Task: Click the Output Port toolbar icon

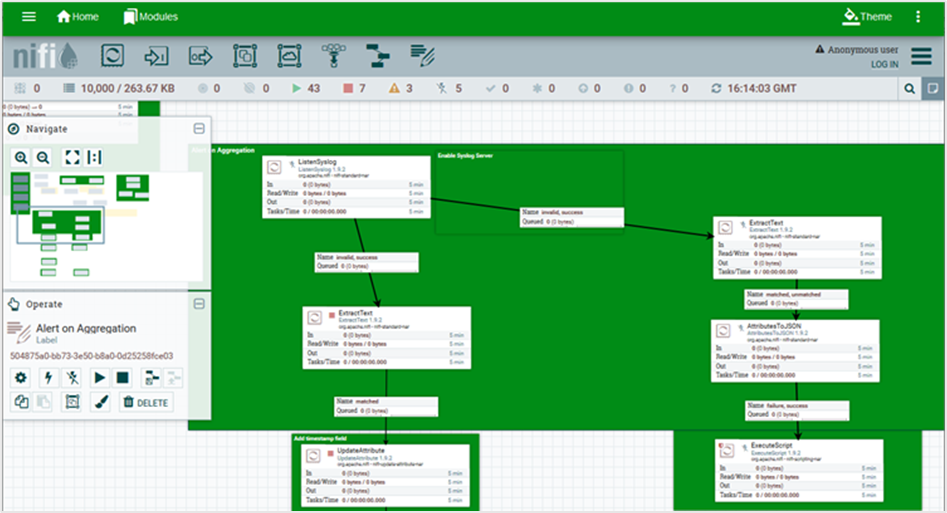Action: pyautogui.click(x=201, y=55)
